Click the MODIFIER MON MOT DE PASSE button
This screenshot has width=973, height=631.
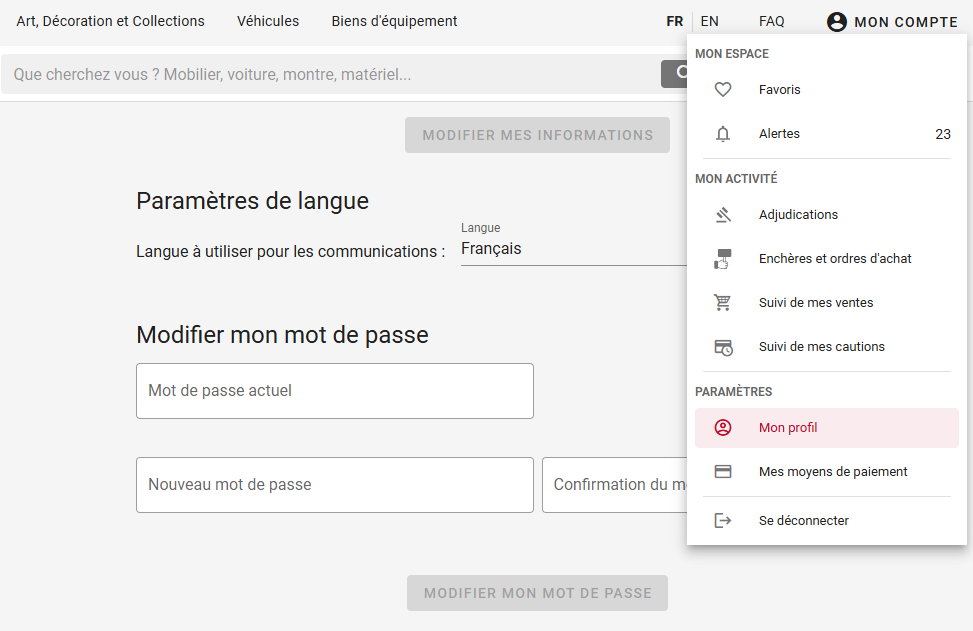tap(537, 593)
